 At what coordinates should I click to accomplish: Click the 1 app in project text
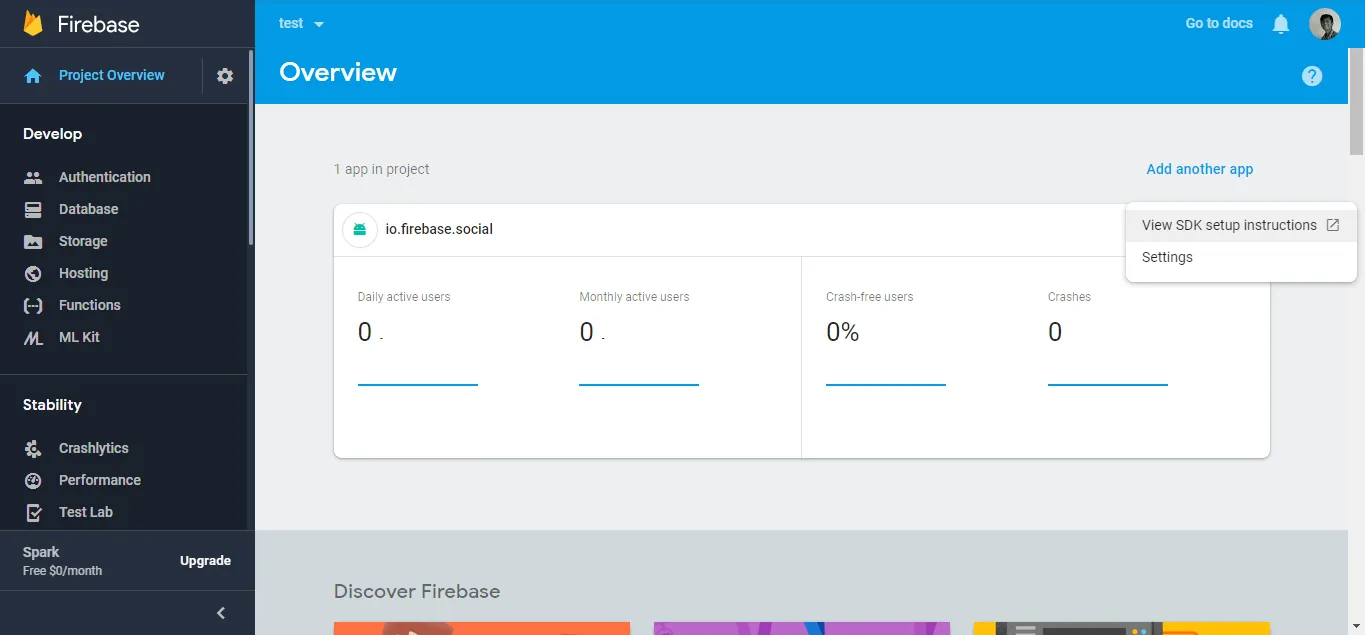point(381,169)
